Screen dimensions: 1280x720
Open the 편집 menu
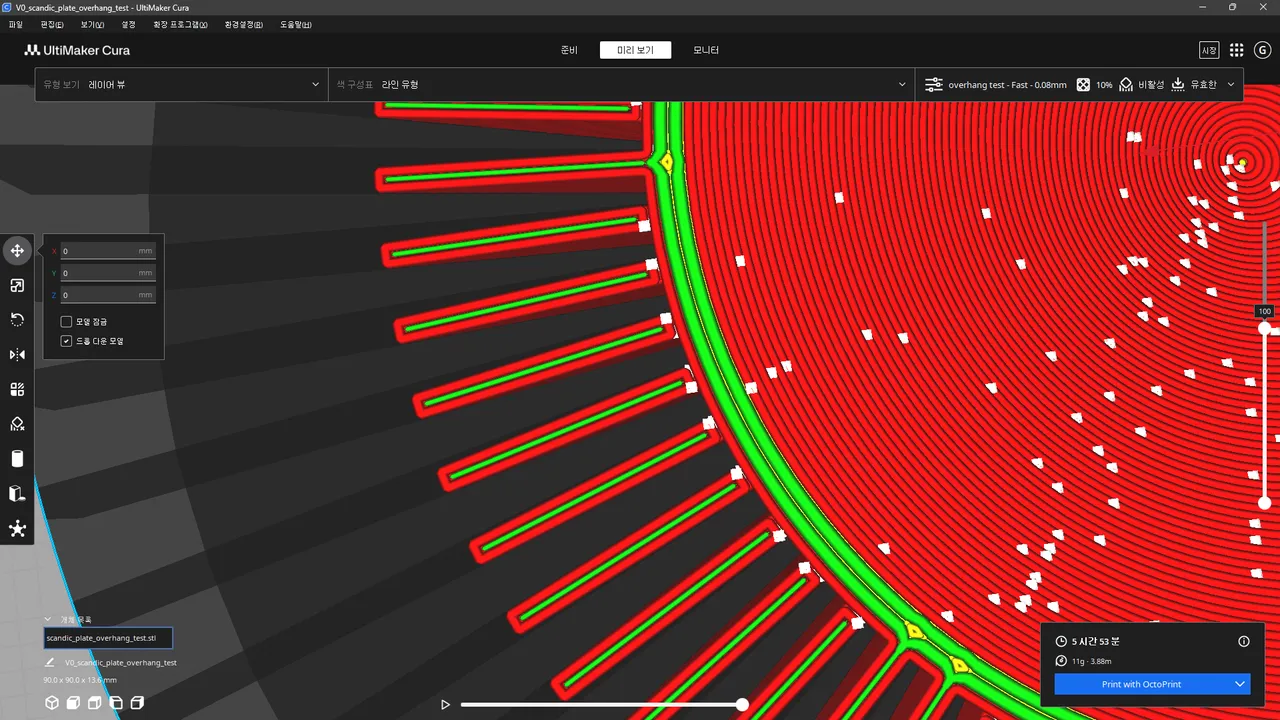52,24
